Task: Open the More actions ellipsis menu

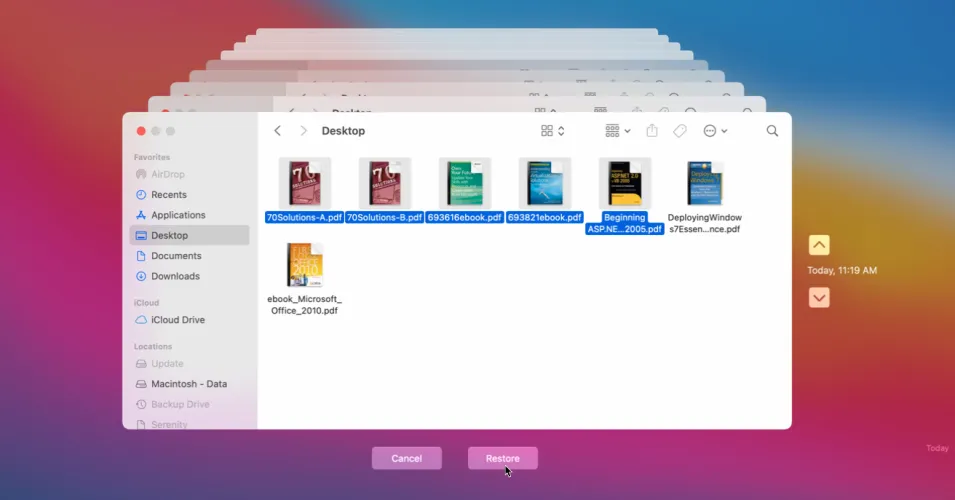Action: 715,131
